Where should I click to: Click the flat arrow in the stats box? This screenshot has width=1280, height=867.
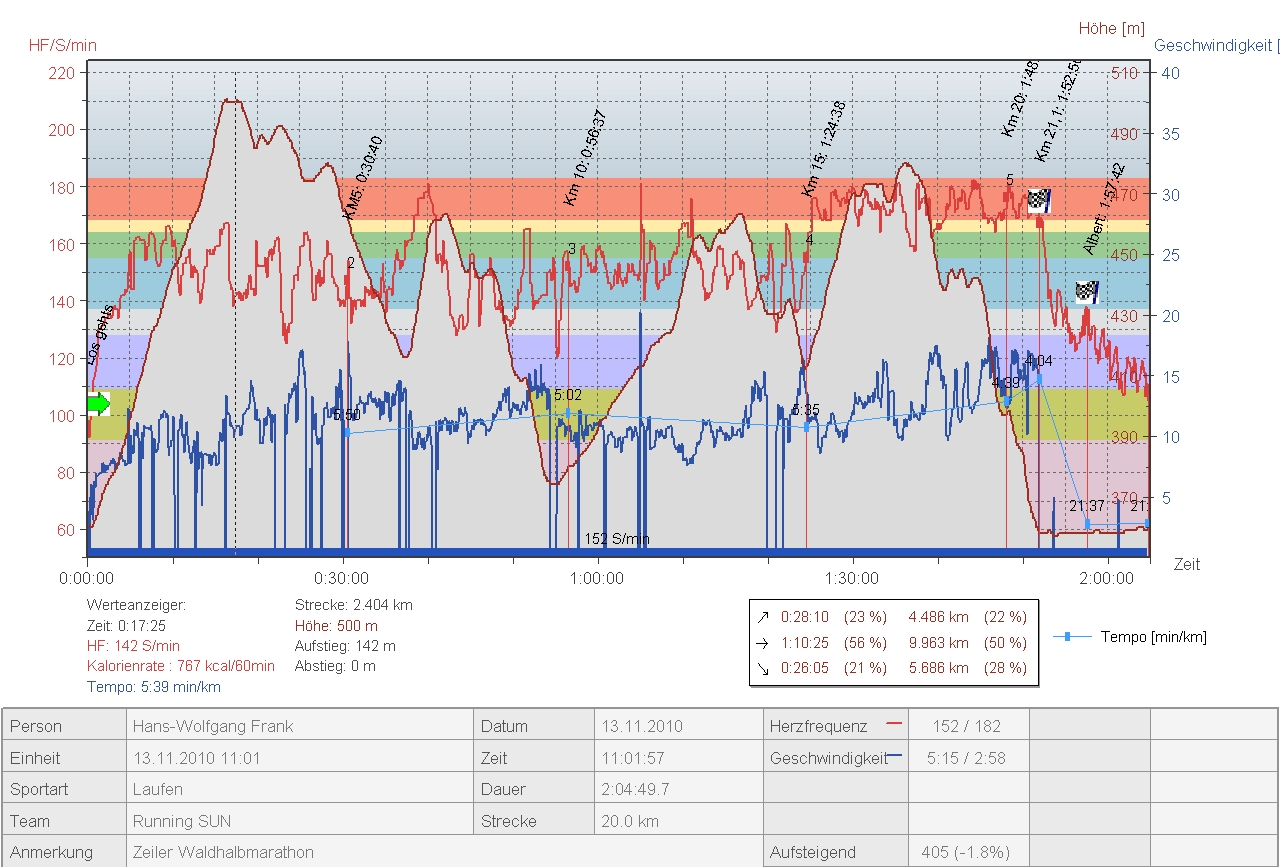tap(765, 643)
